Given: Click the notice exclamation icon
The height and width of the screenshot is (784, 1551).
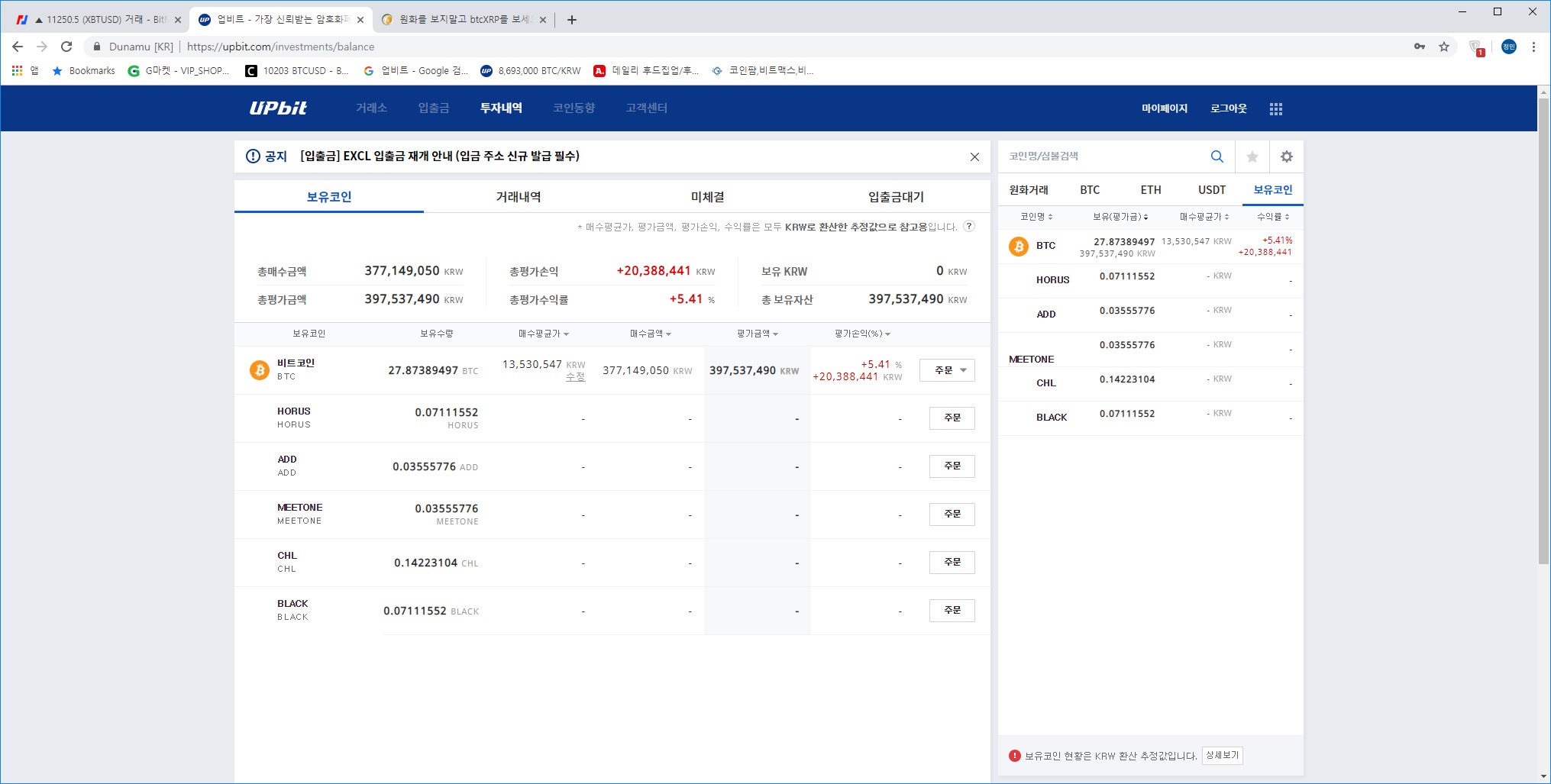Looking at the screenshot, I should point(253,156).
